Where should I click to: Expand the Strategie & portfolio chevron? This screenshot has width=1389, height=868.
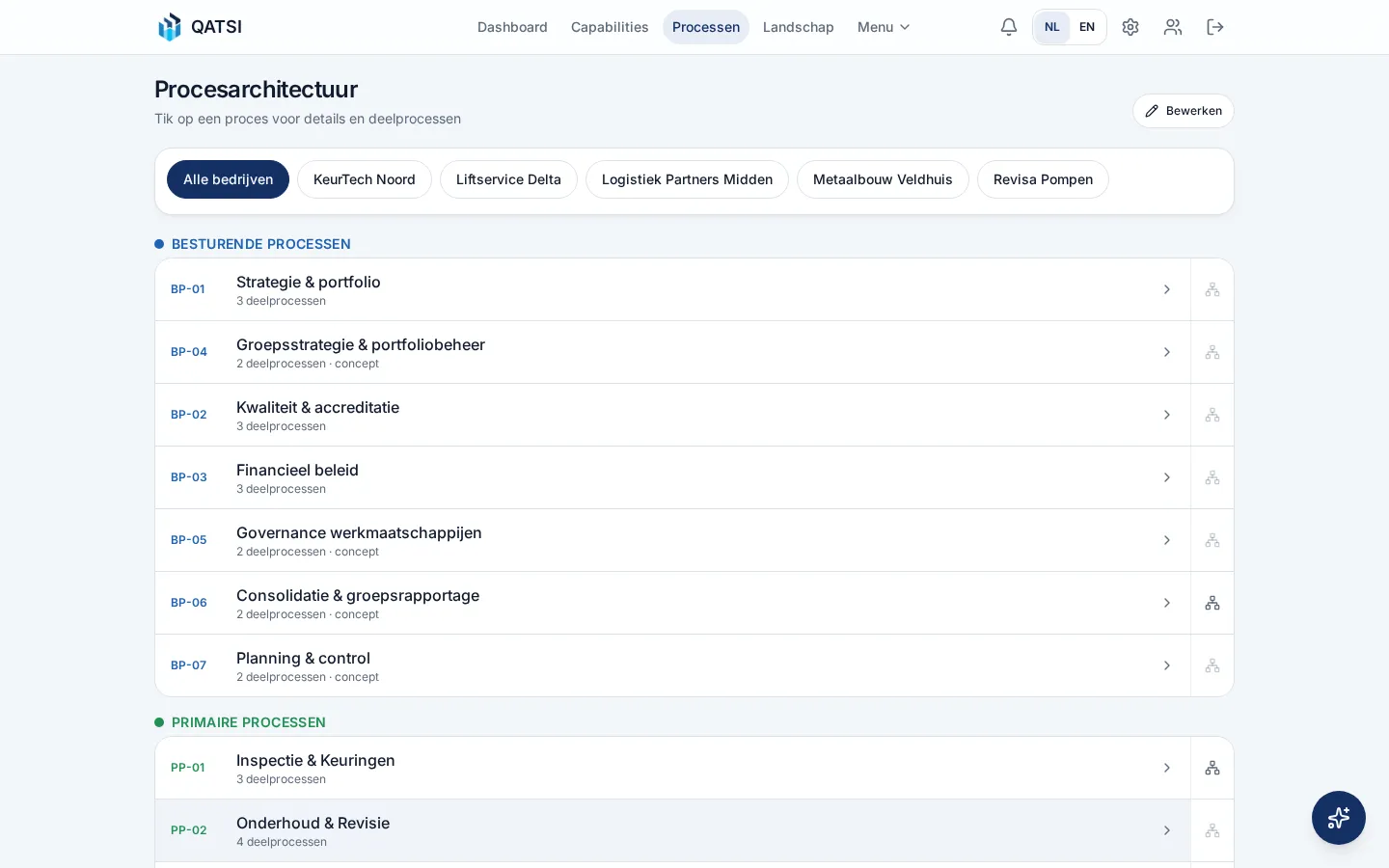[x=1167, y=289]
